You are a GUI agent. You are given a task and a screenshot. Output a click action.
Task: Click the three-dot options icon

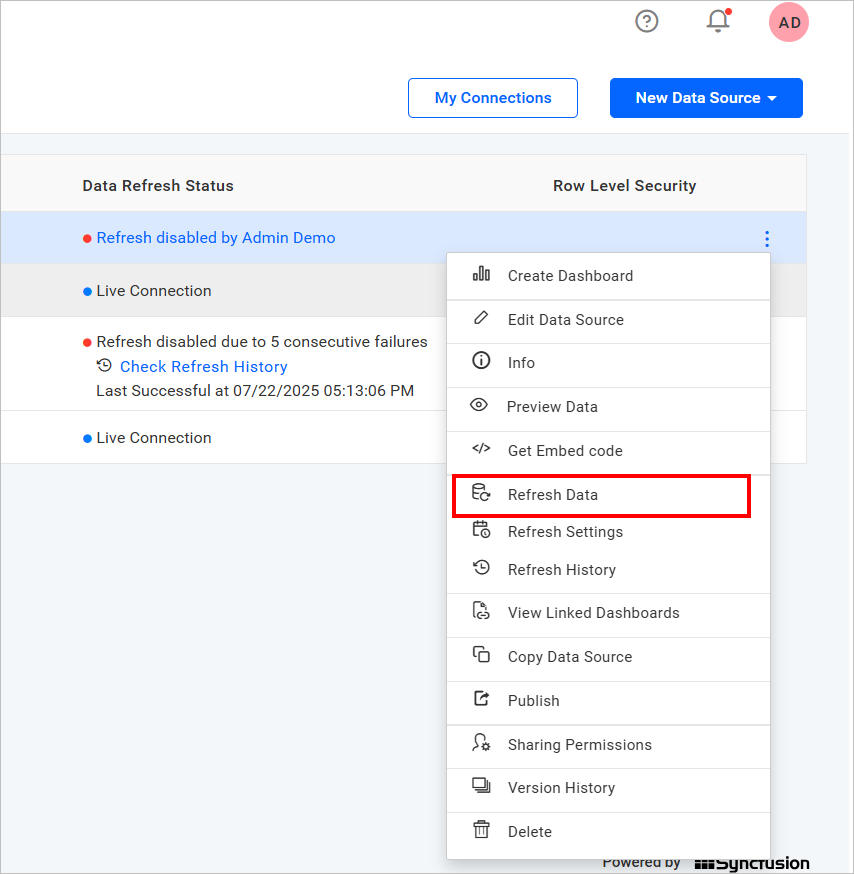767,239
